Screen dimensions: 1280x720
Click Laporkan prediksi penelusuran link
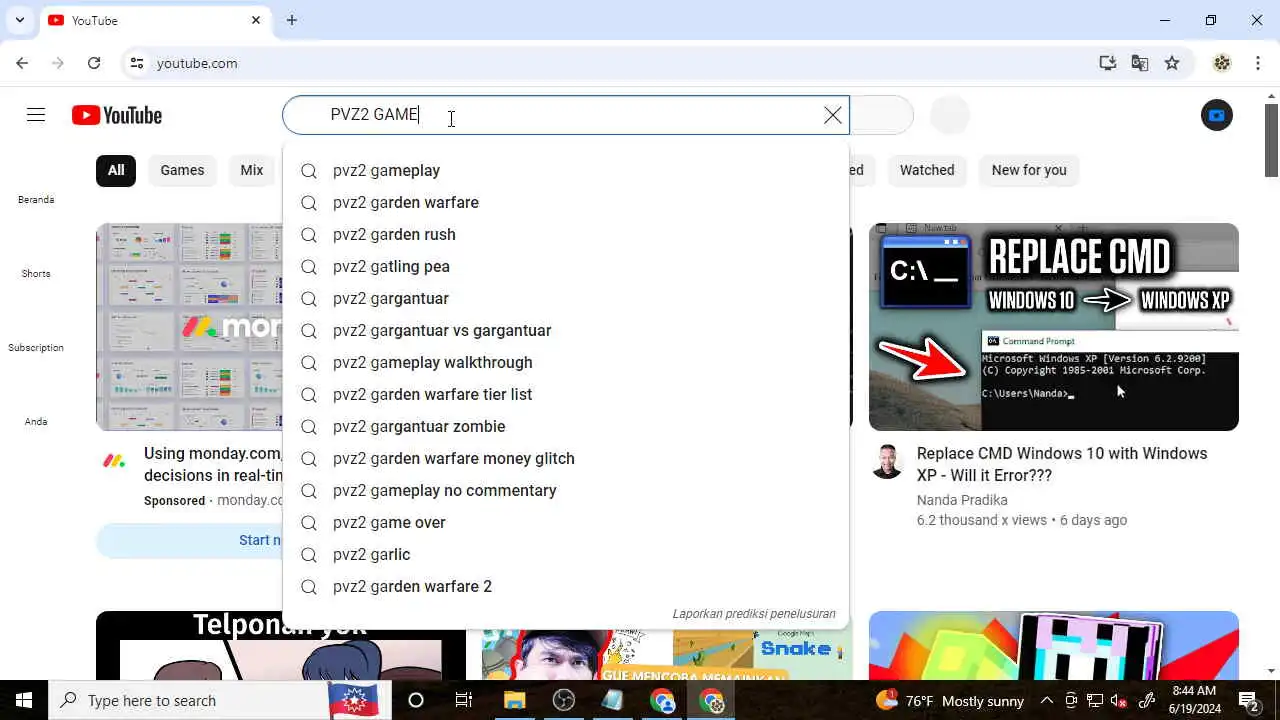[754, 613]
